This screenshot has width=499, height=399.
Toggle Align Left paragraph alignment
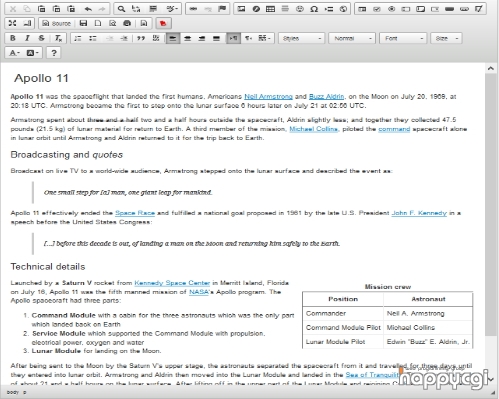[173, 38]
